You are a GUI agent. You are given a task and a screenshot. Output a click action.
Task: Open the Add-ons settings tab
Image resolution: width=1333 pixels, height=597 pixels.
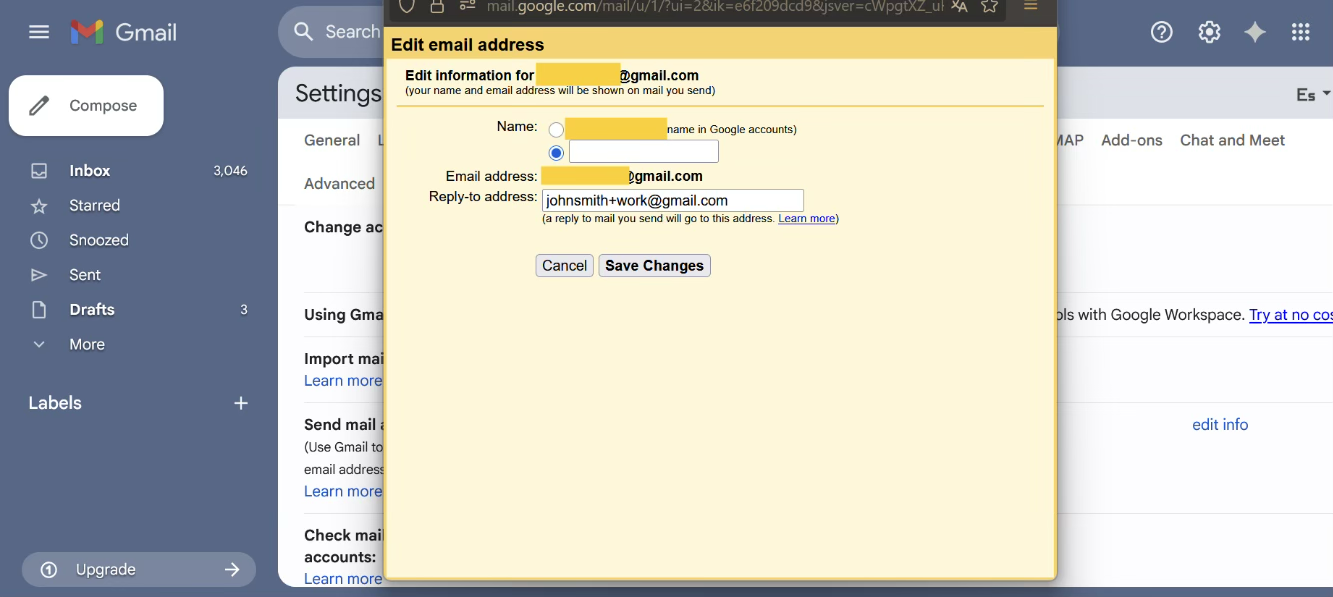pyautogui.click(x=1131, y=140)
